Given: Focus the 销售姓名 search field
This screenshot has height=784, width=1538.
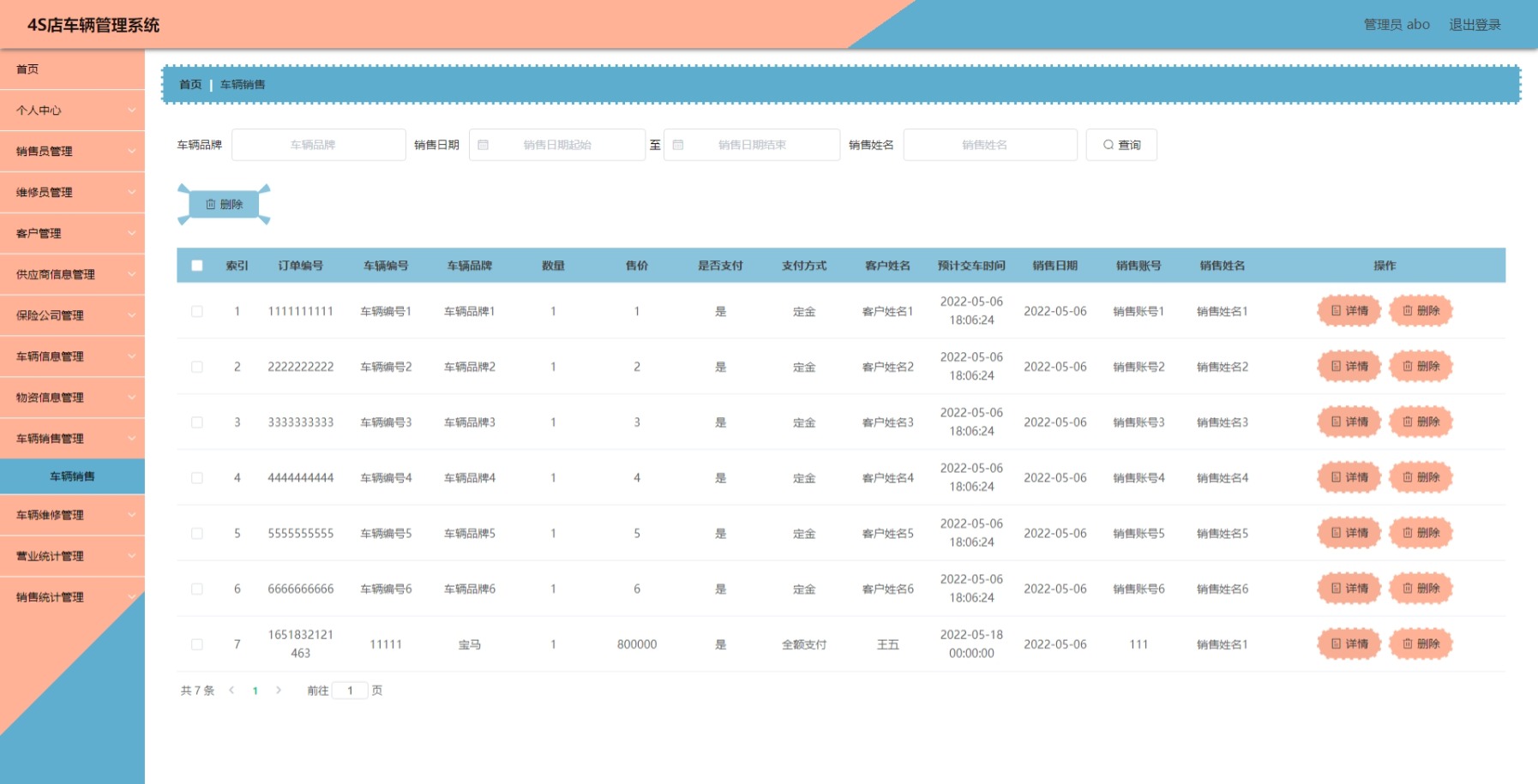Looking at the screenshot, I should (x=990, y=145).
